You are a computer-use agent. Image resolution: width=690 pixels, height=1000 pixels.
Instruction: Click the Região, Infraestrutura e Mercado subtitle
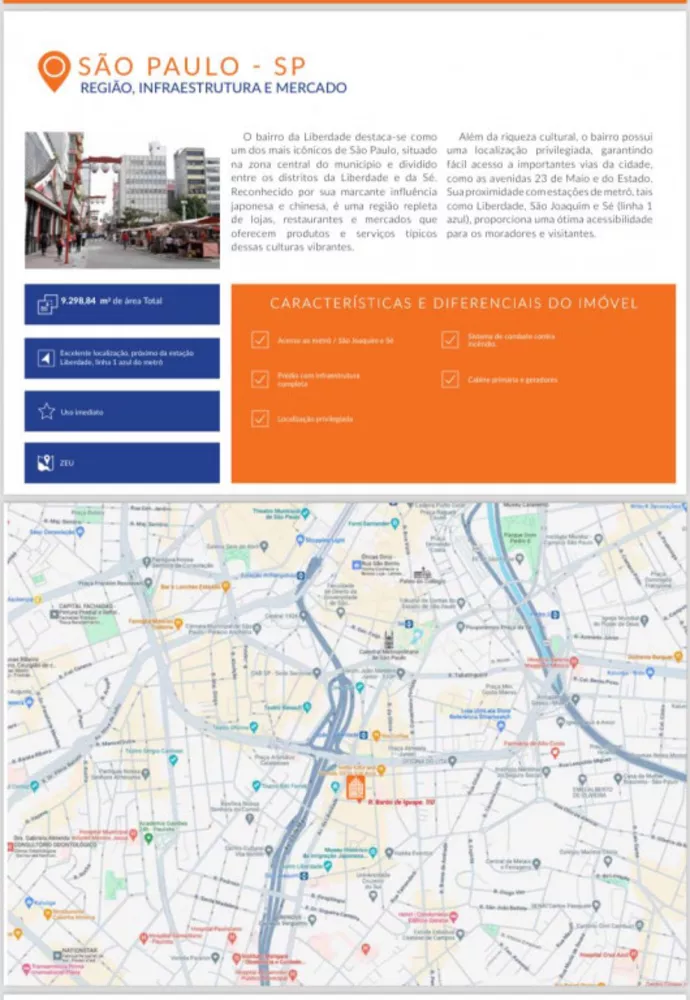pyautogui.click(x=213, y=88)
